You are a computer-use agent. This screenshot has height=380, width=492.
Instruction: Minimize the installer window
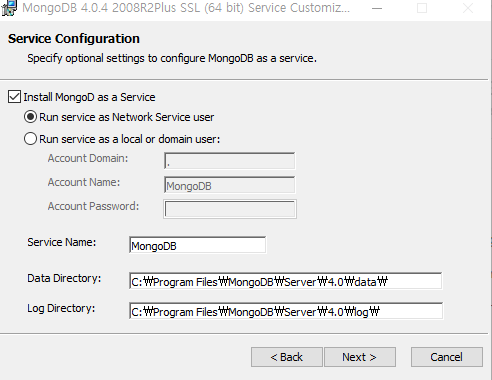pyautogui.click(x=377, y=8)
